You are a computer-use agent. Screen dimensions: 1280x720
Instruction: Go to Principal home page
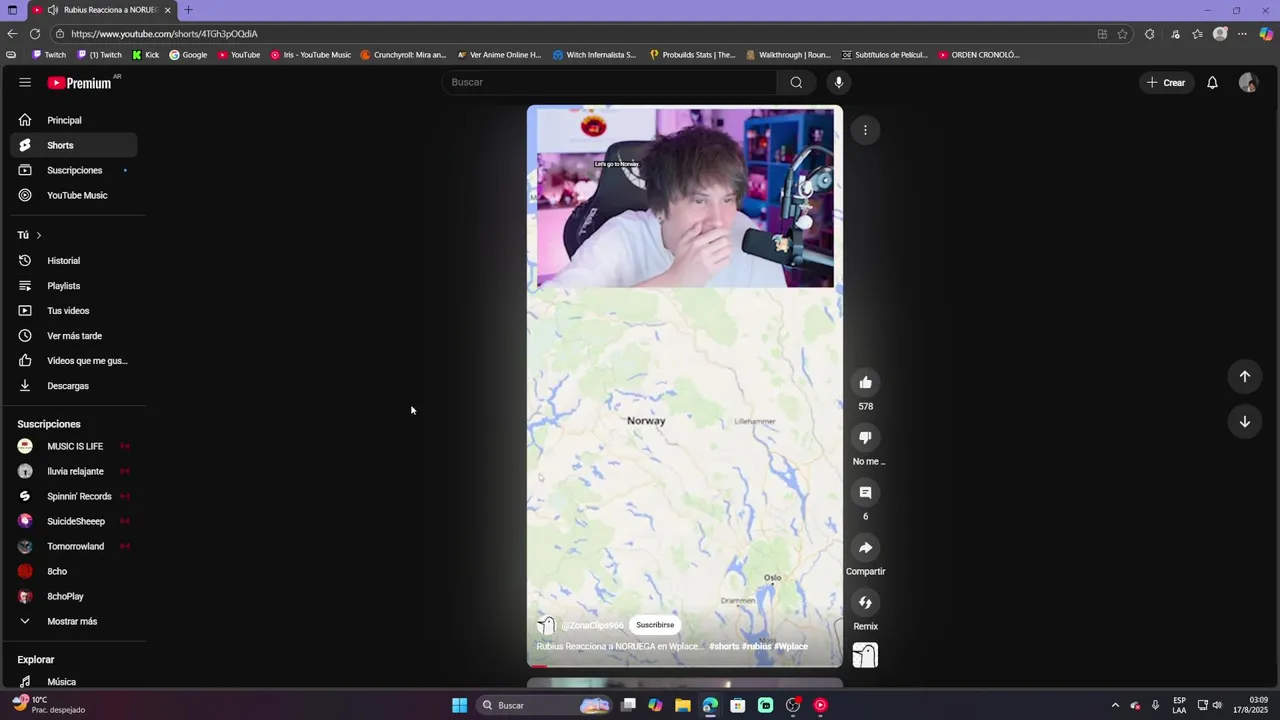[74, 120]
